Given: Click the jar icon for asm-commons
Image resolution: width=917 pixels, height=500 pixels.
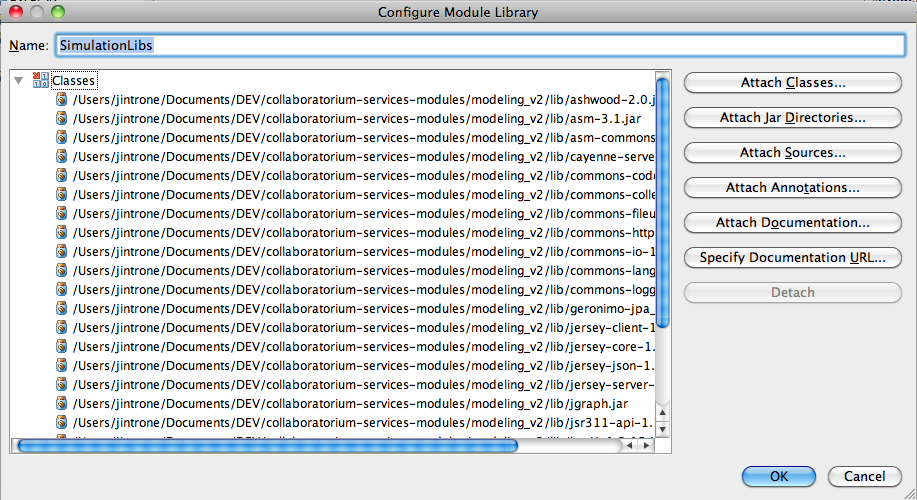Looking at the screenshot, I should click(x=61, y=137).
